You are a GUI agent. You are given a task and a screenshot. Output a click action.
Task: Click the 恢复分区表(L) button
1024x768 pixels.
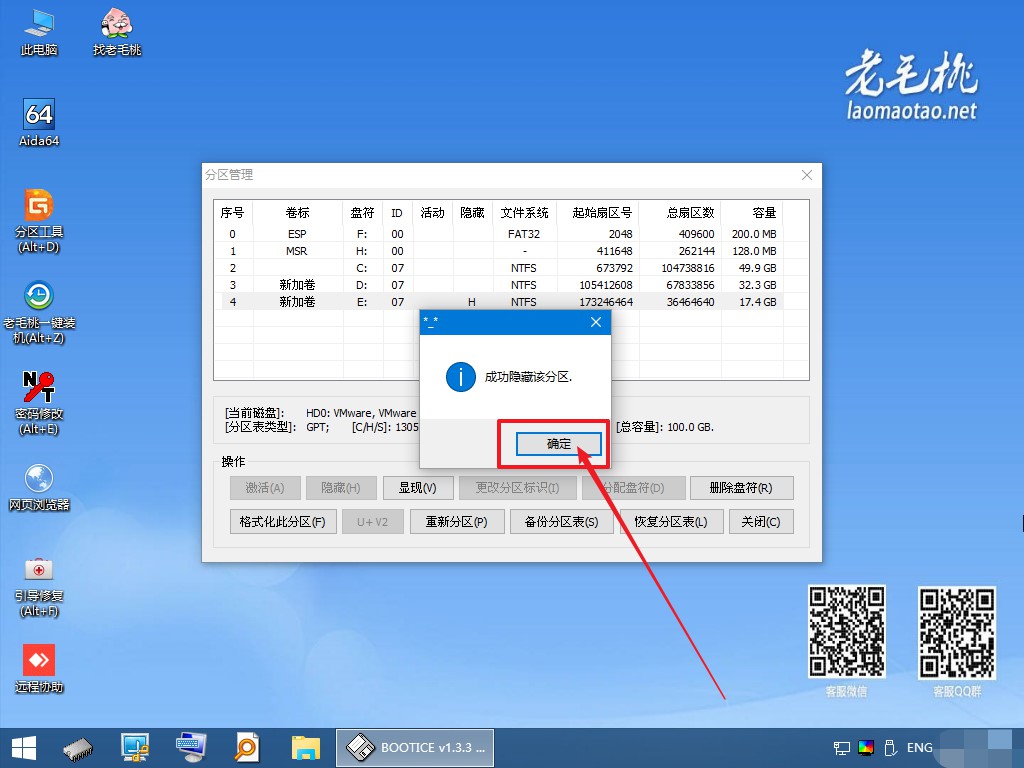pos(671,522)
